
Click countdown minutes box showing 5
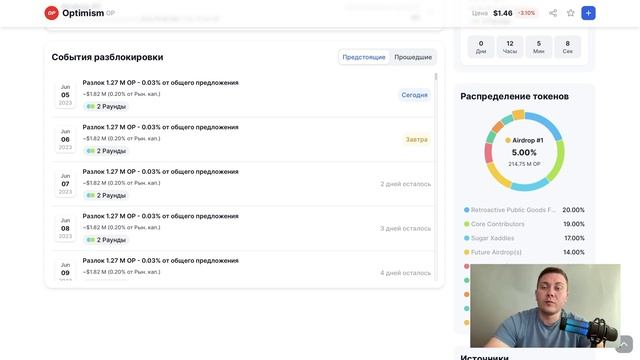pyautogui.click(x=539, y=47)
